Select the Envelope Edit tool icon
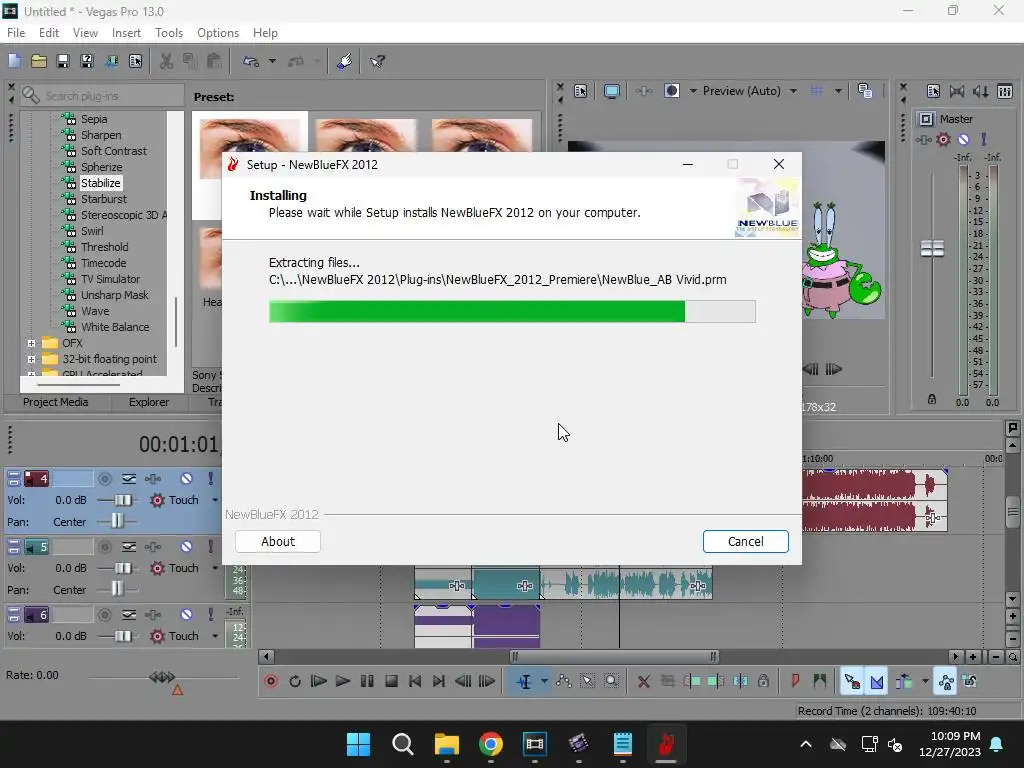Screen dimensions: 1024x768 tap(564, 681)
